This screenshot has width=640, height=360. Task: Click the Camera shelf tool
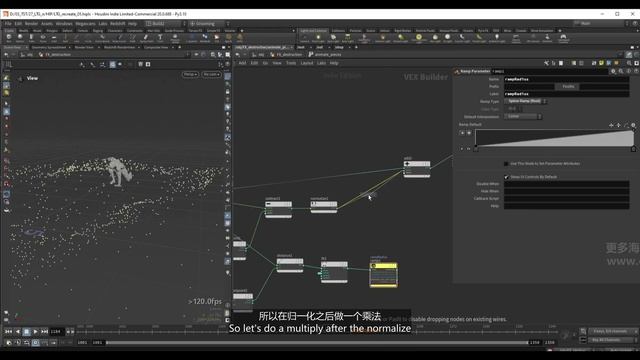304,38
